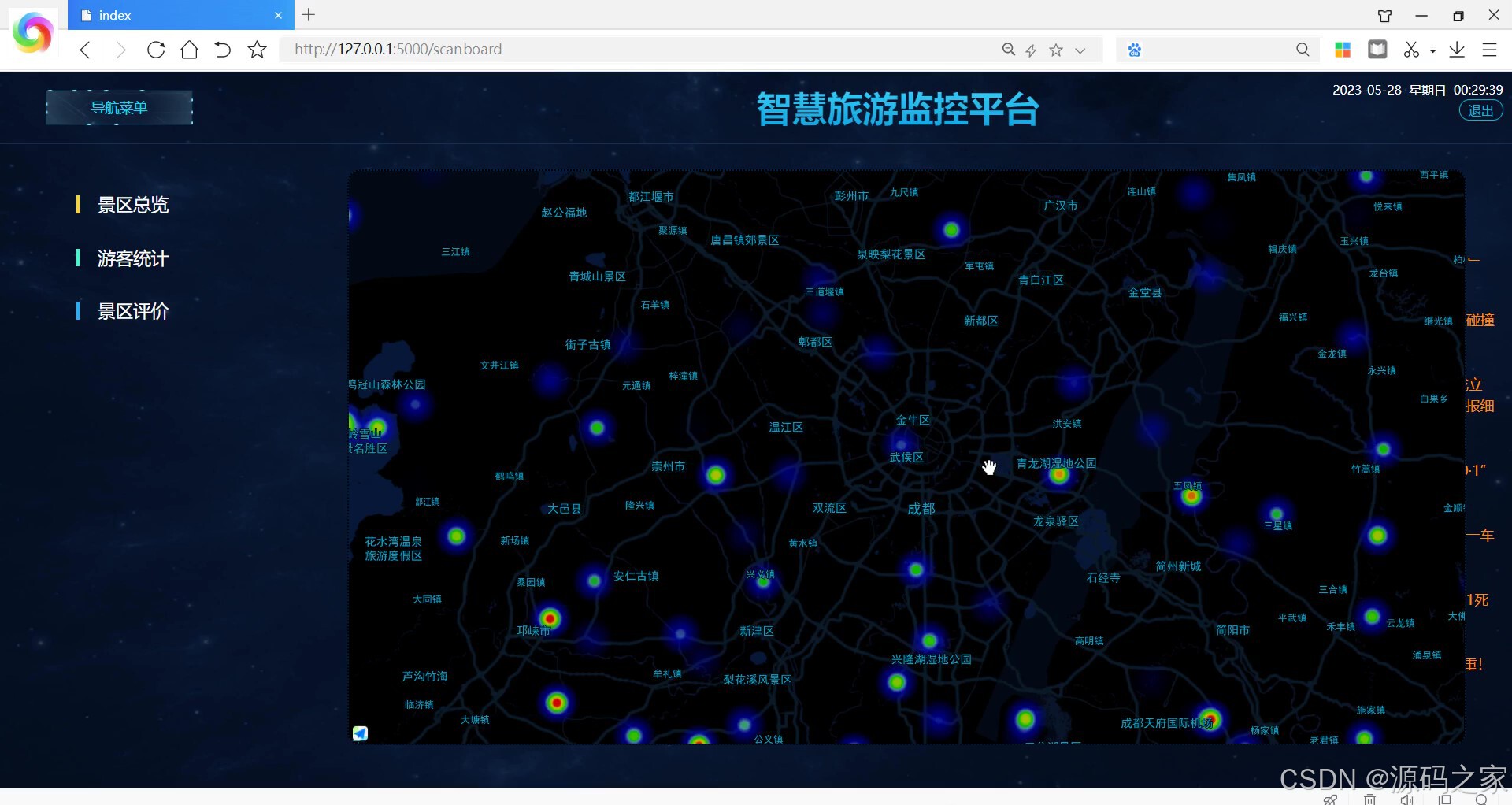Click the Baidu paw search engine icon
The image size is (1512, 805).
pyautogui.click(x=1134, y=50)
